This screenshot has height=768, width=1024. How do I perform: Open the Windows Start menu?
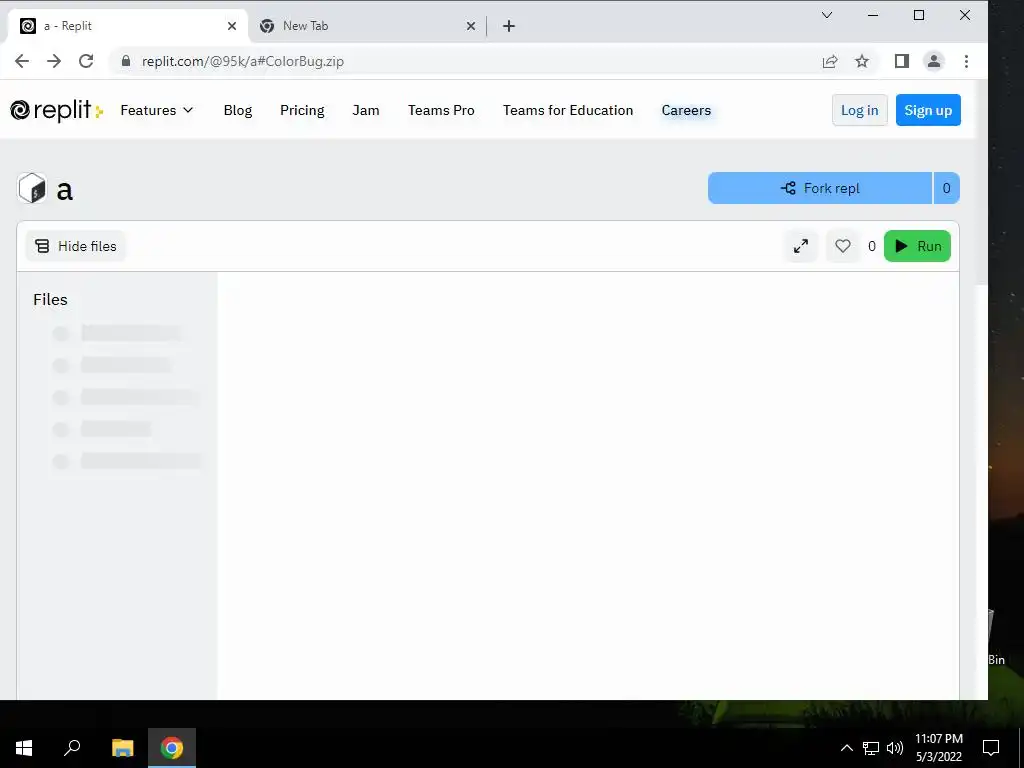[x=24, y=748]
